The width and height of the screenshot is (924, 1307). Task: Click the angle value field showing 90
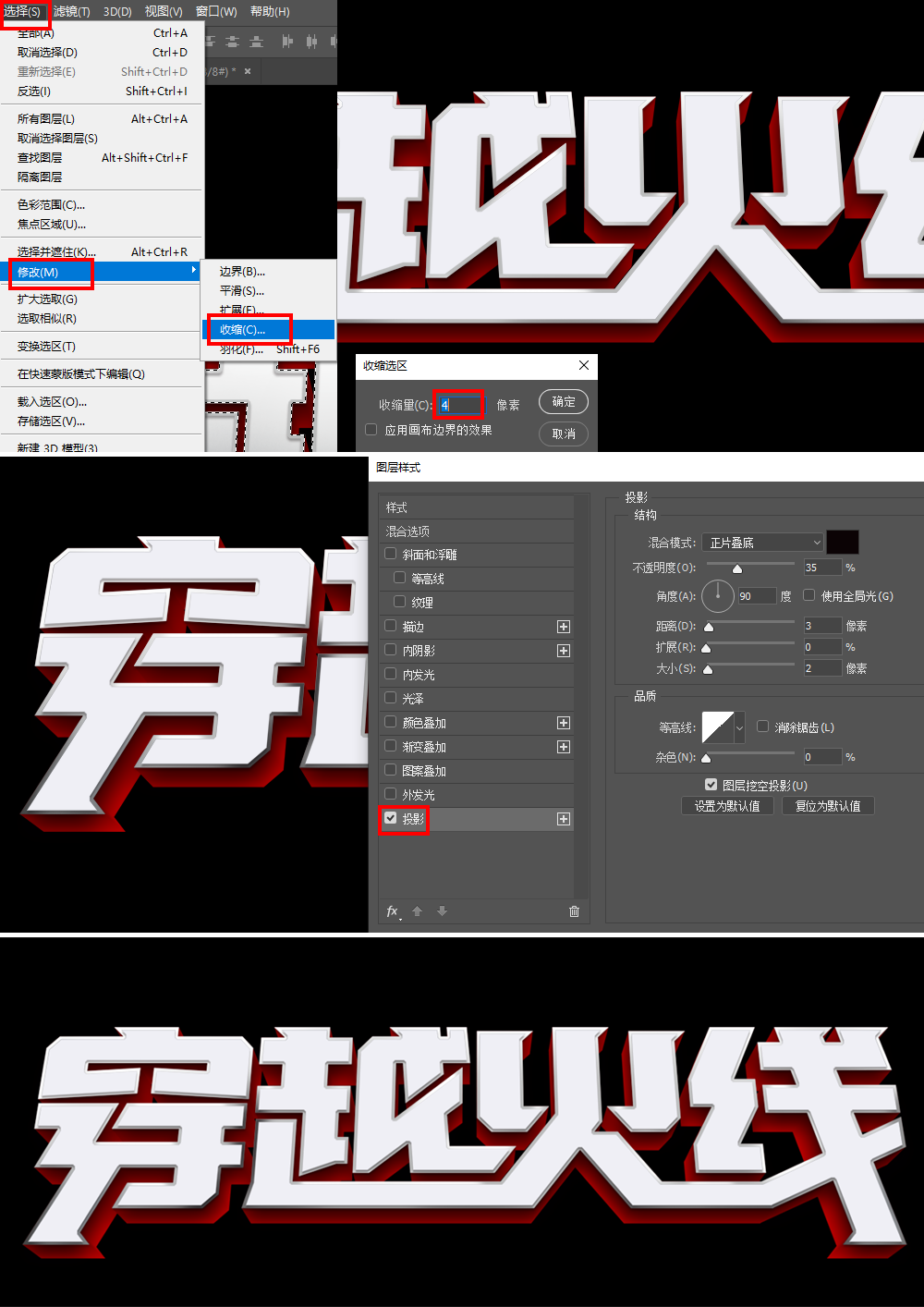[x=756, y=596]
